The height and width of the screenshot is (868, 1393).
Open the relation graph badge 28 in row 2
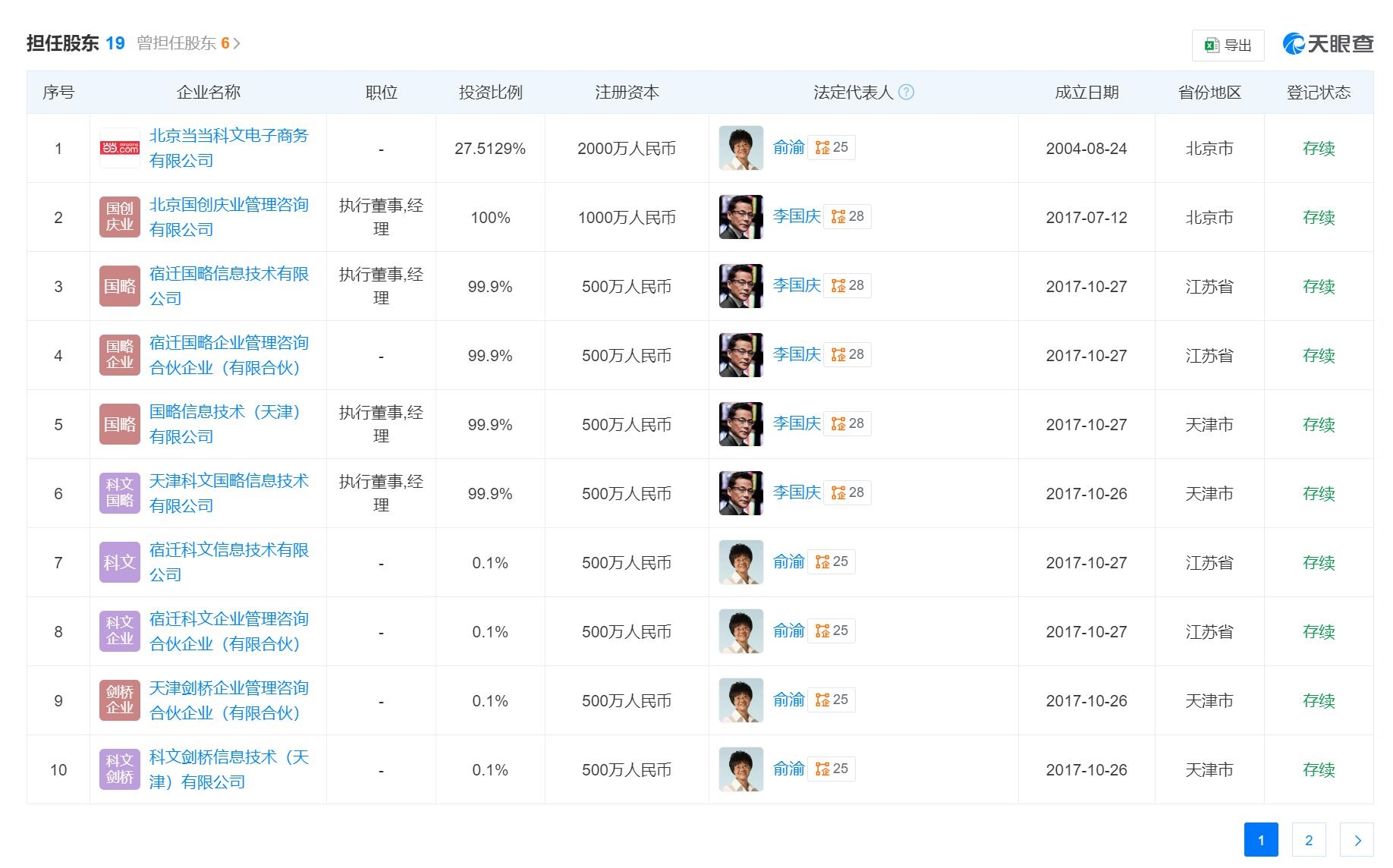[847, 216]
